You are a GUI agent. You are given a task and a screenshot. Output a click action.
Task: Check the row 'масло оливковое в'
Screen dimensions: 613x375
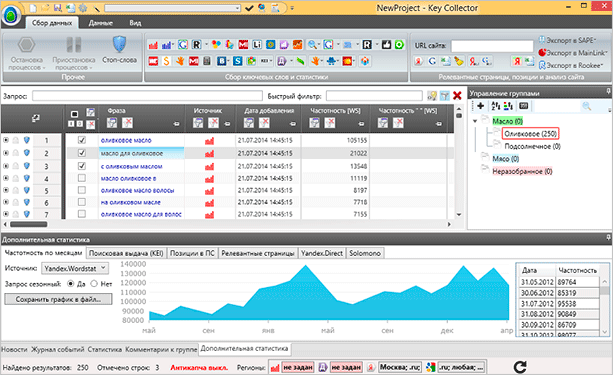82,178
